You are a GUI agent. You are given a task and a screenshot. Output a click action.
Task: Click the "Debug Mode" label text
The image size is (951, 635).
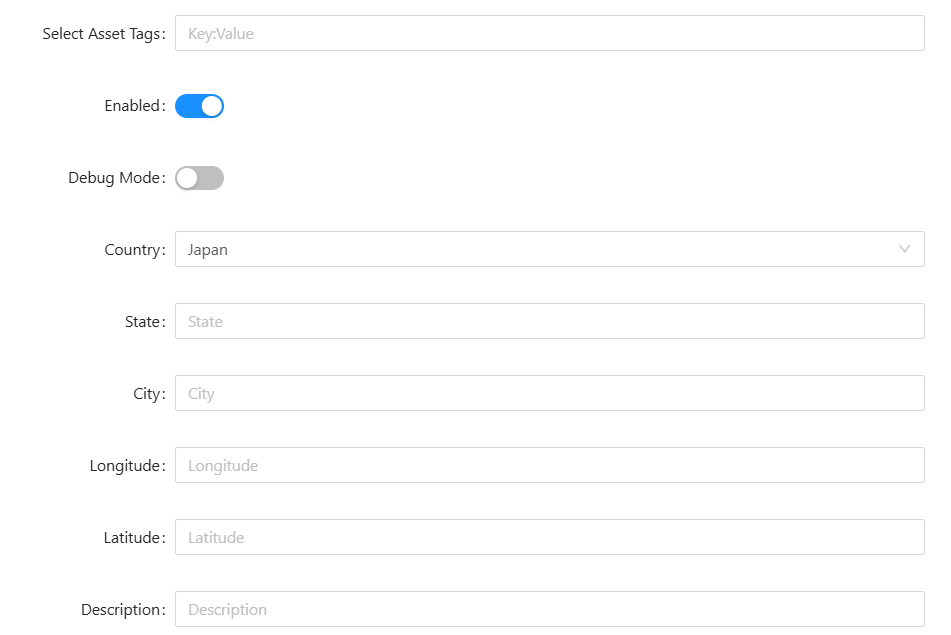[x=113, y=178]
